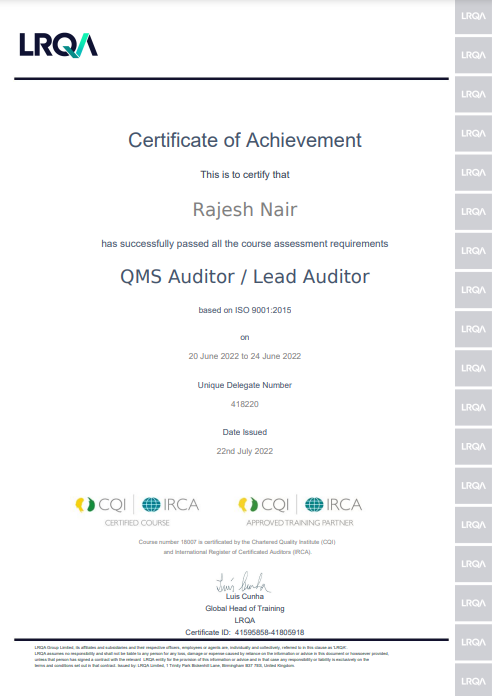The height and width of the screenshot is (696, 492).
Task: Click the 'Date Issued' label
Action: pos(245,432)
